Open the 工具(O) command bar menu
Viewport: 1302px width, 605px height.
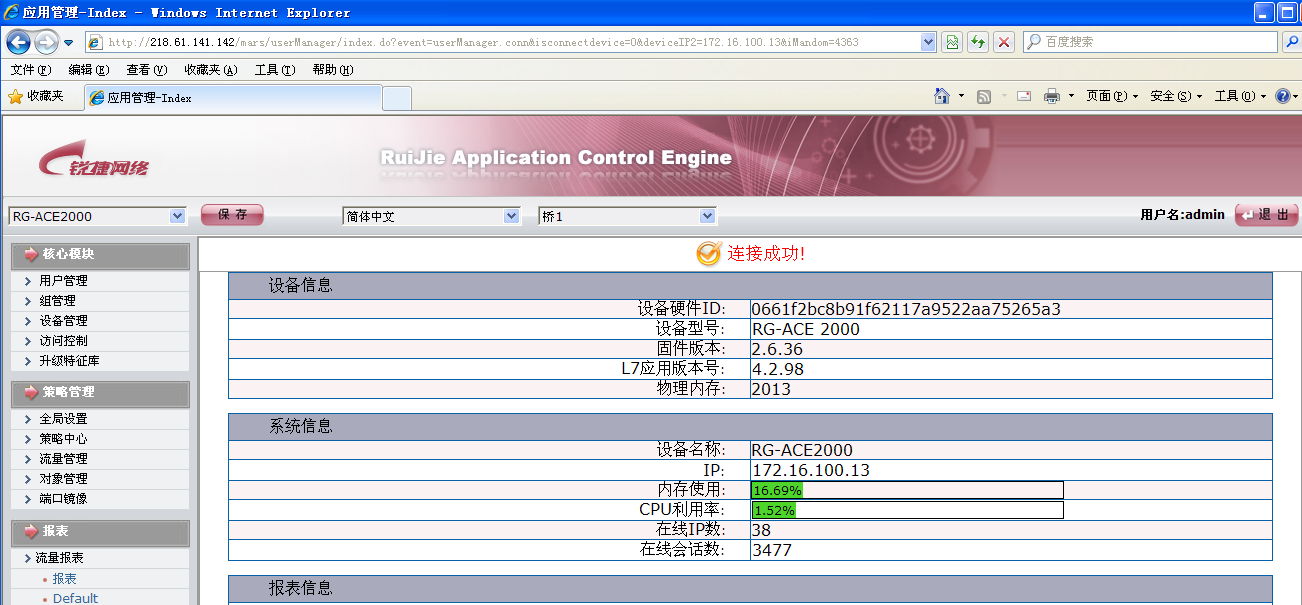1240,96
